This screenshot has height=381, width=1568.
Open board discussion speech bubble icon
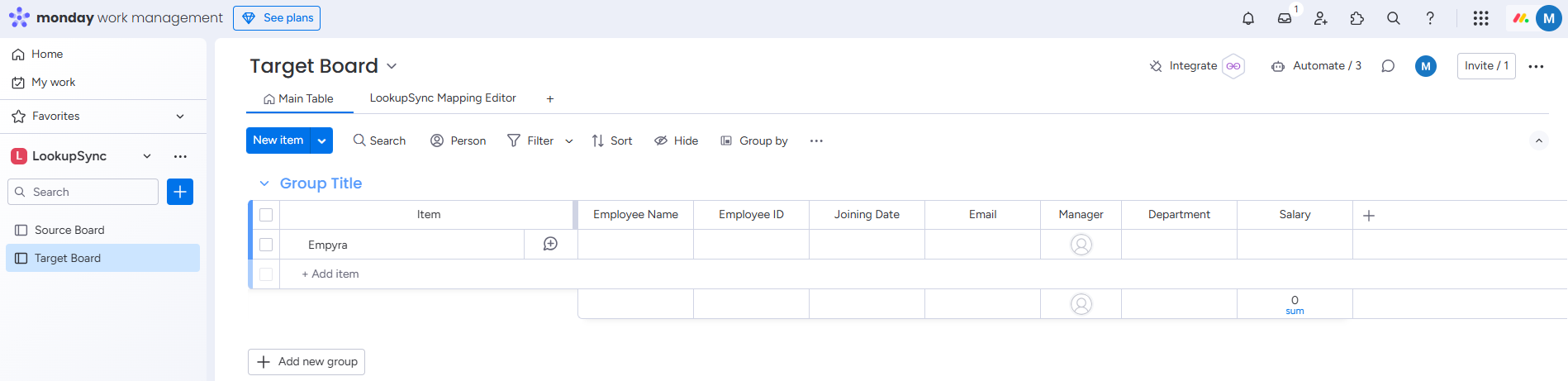pyautogui.click(x=1388, y=66)
